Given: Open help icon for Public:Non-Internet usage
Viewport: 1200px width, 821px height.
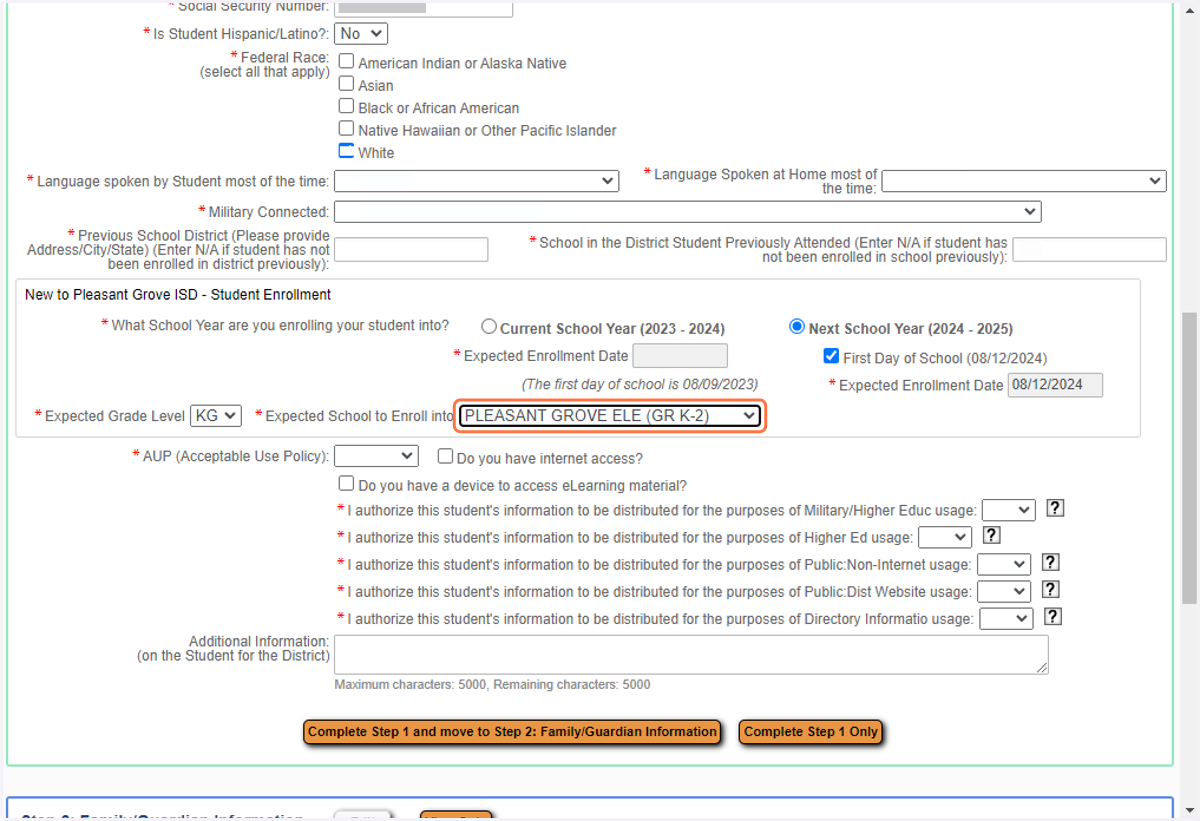Looking at the screenshot, I should 1050,562.
